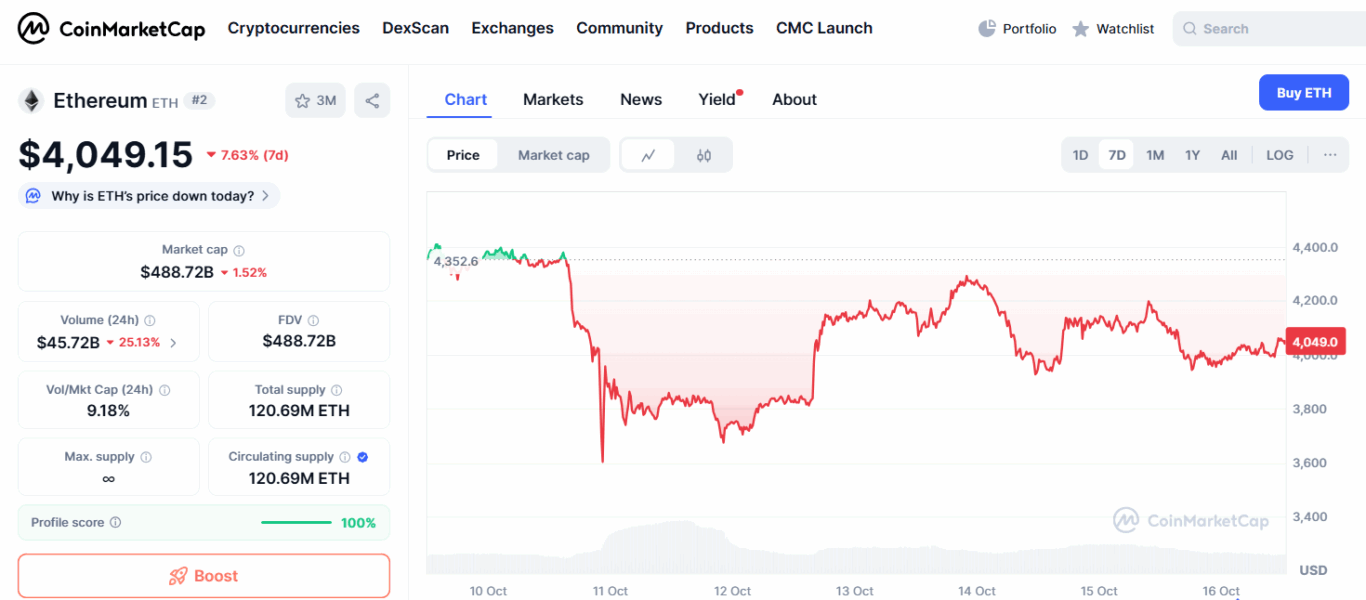Switch to line chart icon view
Image resolution: width=1366 pixels, height=600 pixels.
pos(648,155)
